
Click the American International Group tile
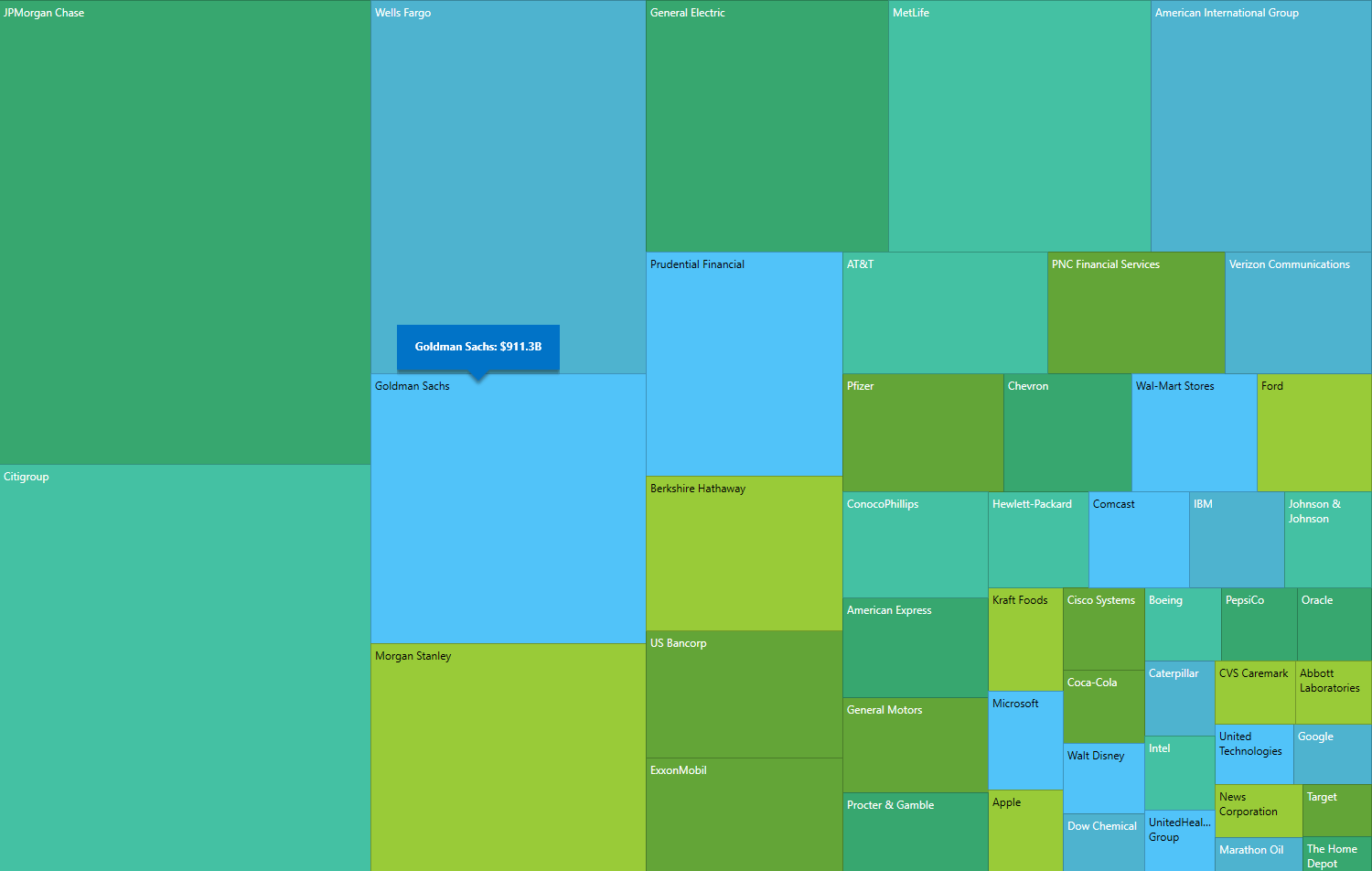point(1261,126)
